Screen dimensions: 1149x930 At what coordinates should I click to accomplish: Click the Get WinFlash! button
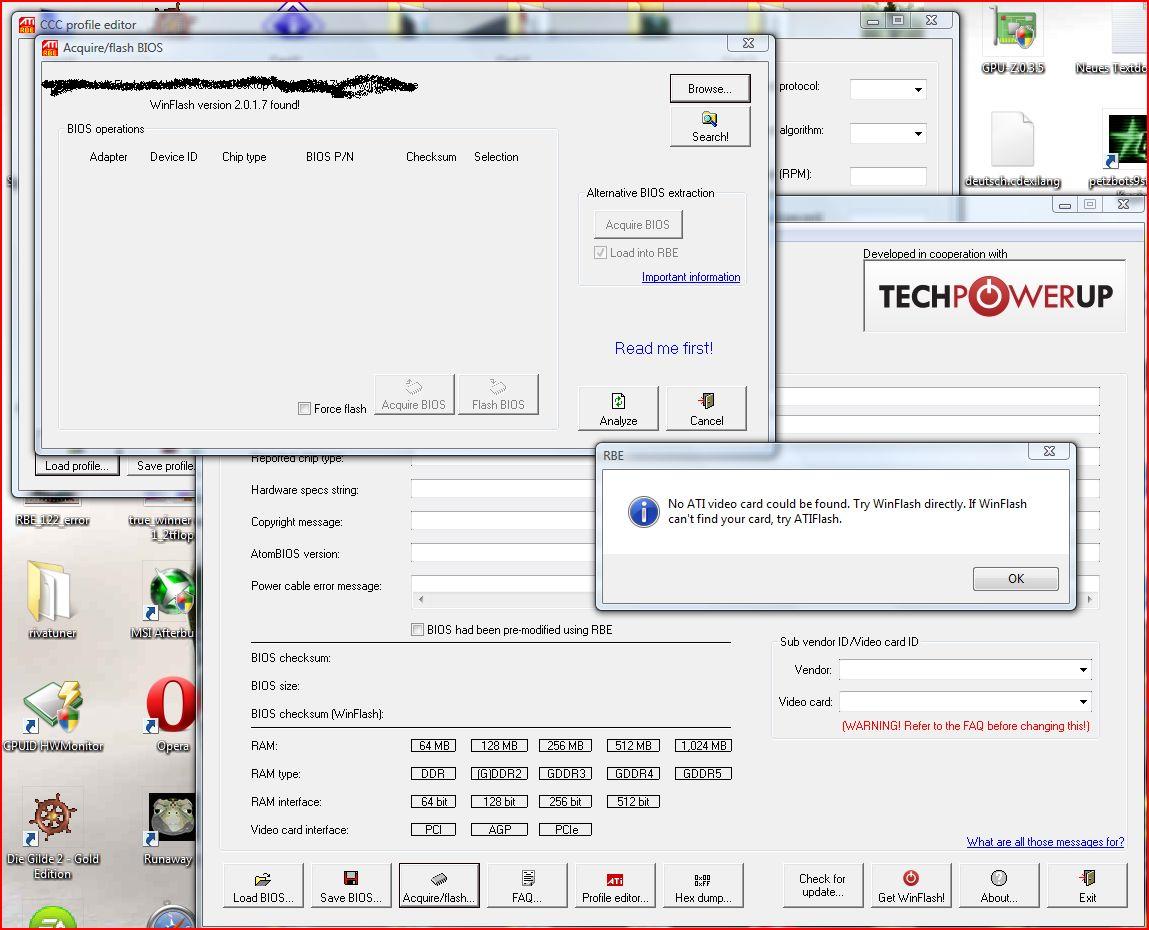pyautogui.click(x=911, y=886)
